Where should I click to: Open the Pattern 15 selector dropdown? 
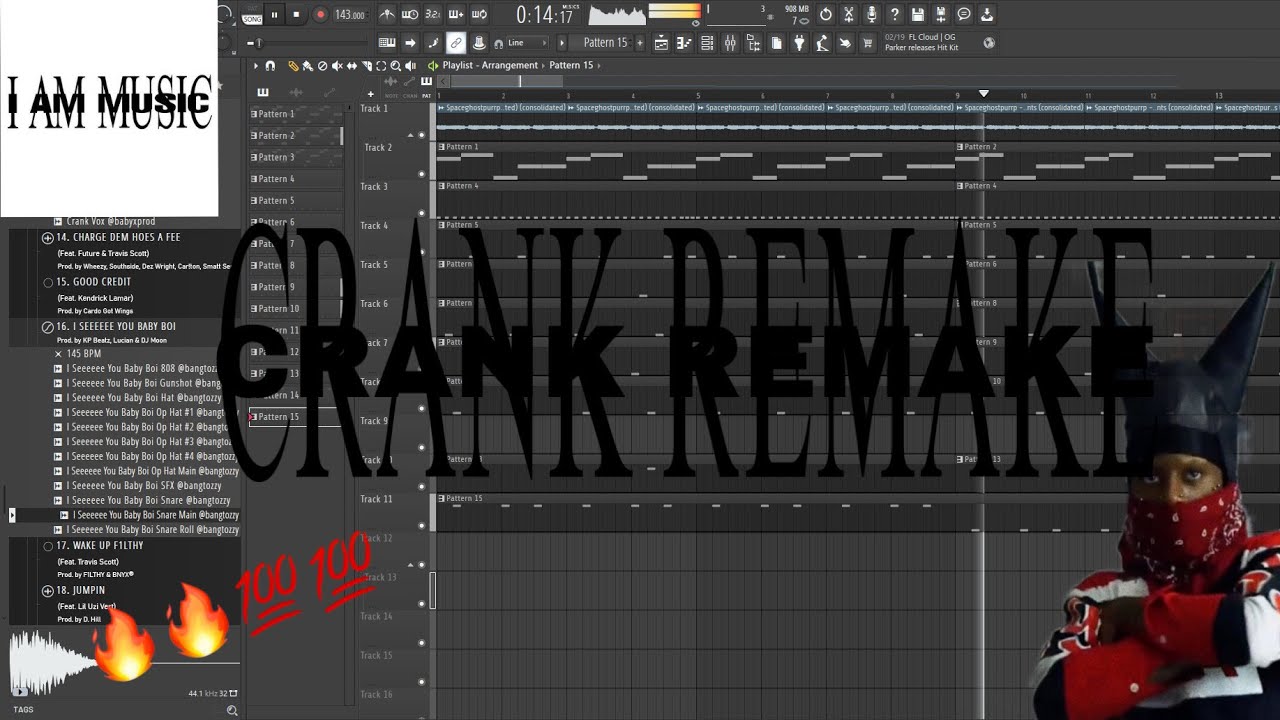click(x=606, y=43)
